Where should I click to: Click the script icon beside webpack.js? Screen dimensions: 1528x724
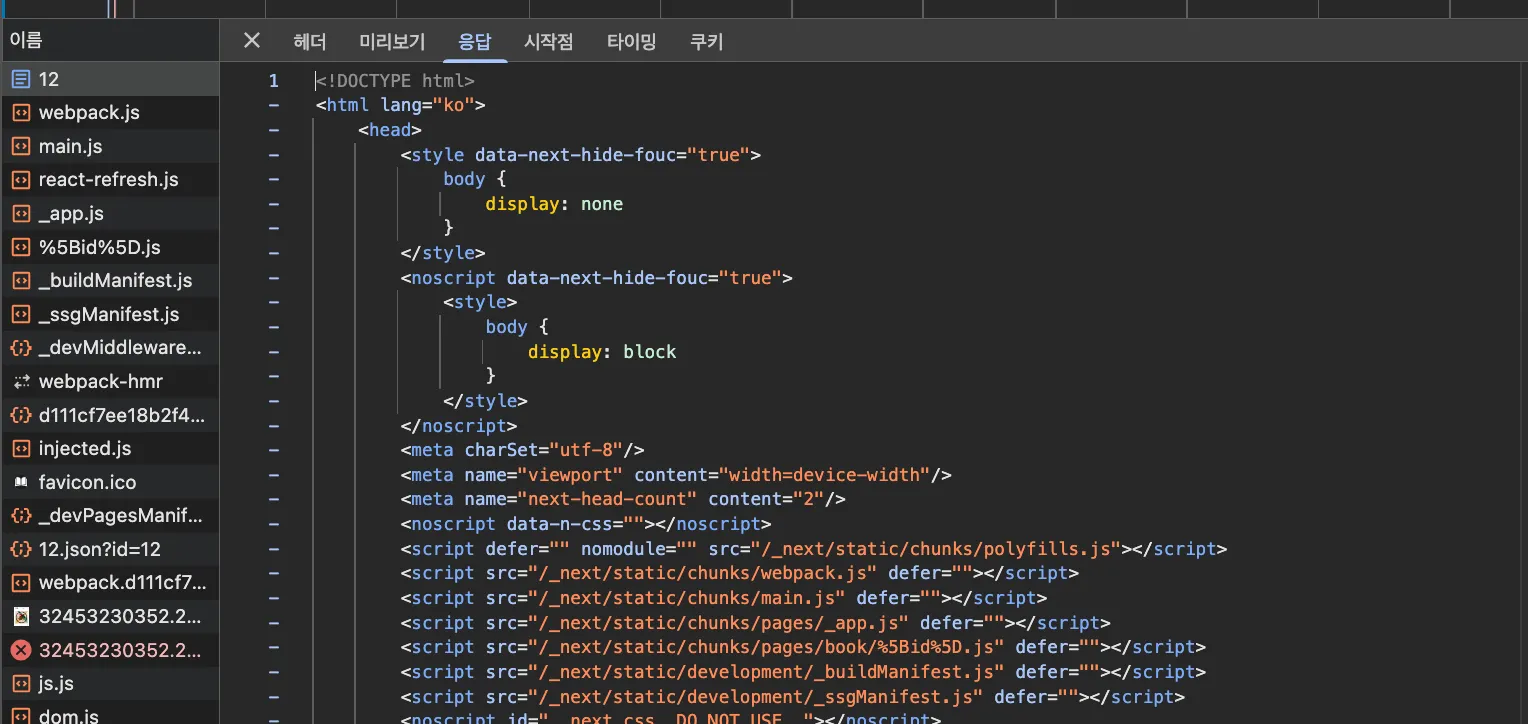click(20, 113)
